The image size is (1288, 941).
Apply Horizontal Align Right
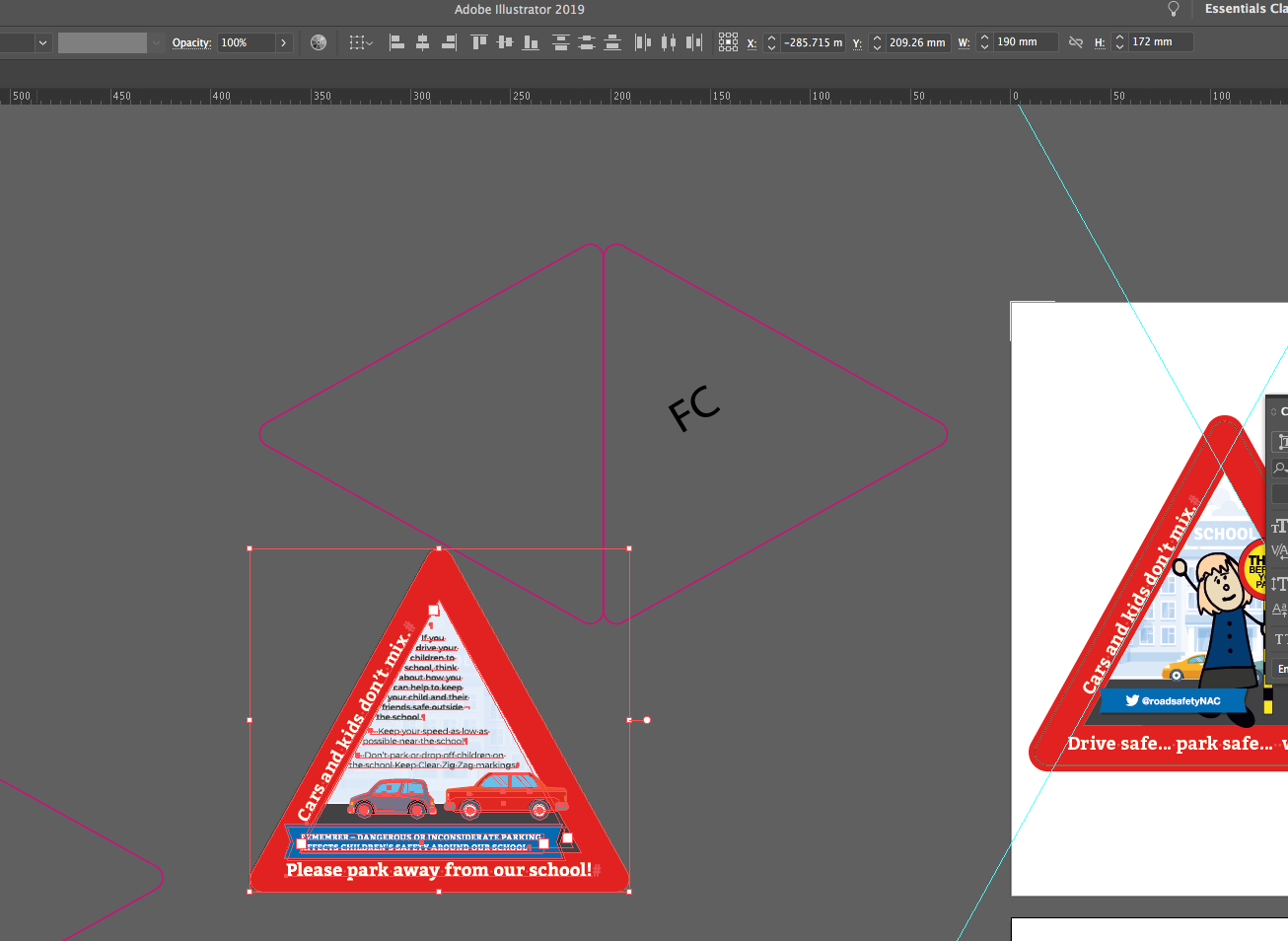(x=449, y=42)
